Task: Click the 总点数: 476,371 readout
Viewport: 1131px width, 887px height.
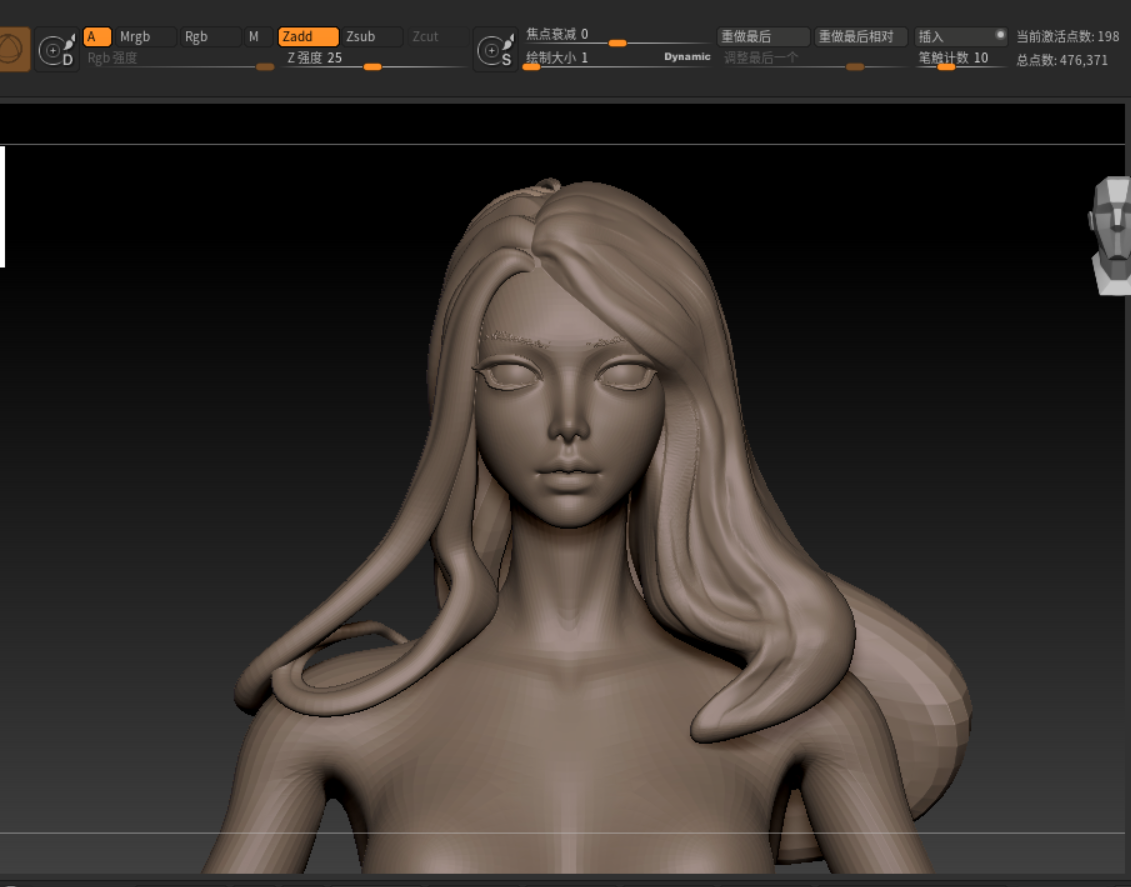Action: pos(1062,61)
